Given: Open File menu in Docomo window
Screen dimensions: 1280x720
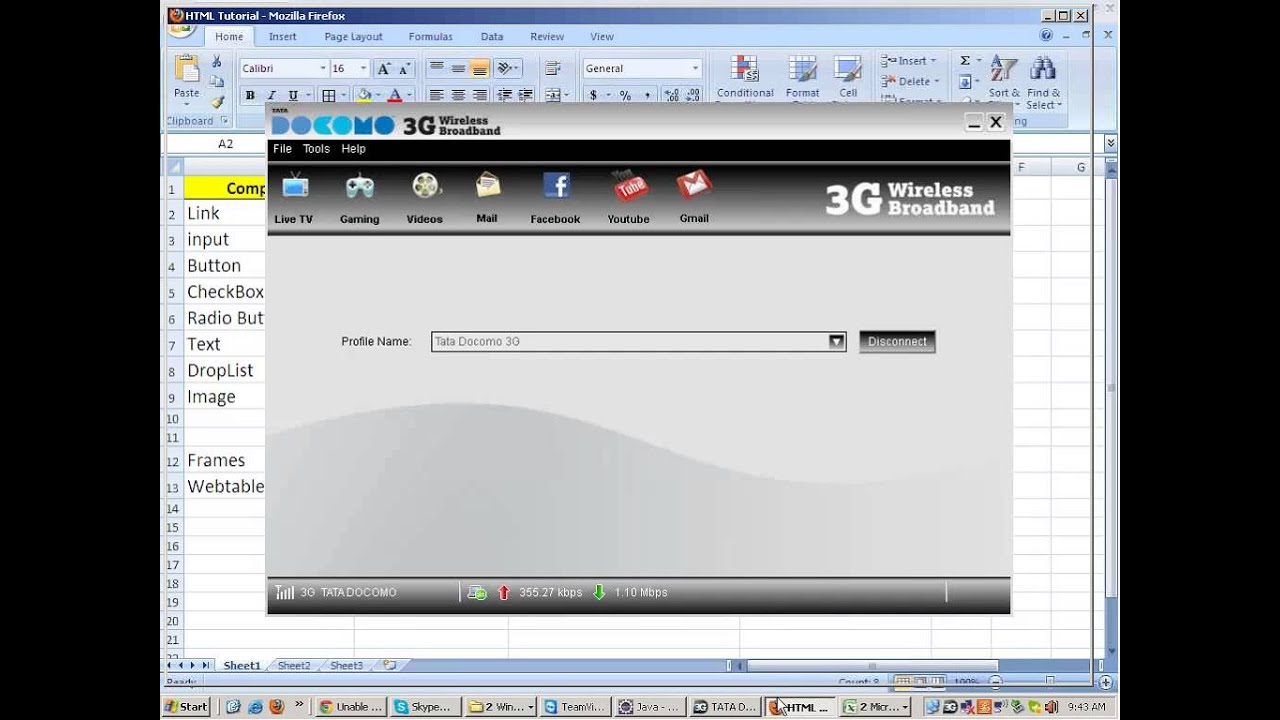Looking at the screenshot, I should click(283, 149).
